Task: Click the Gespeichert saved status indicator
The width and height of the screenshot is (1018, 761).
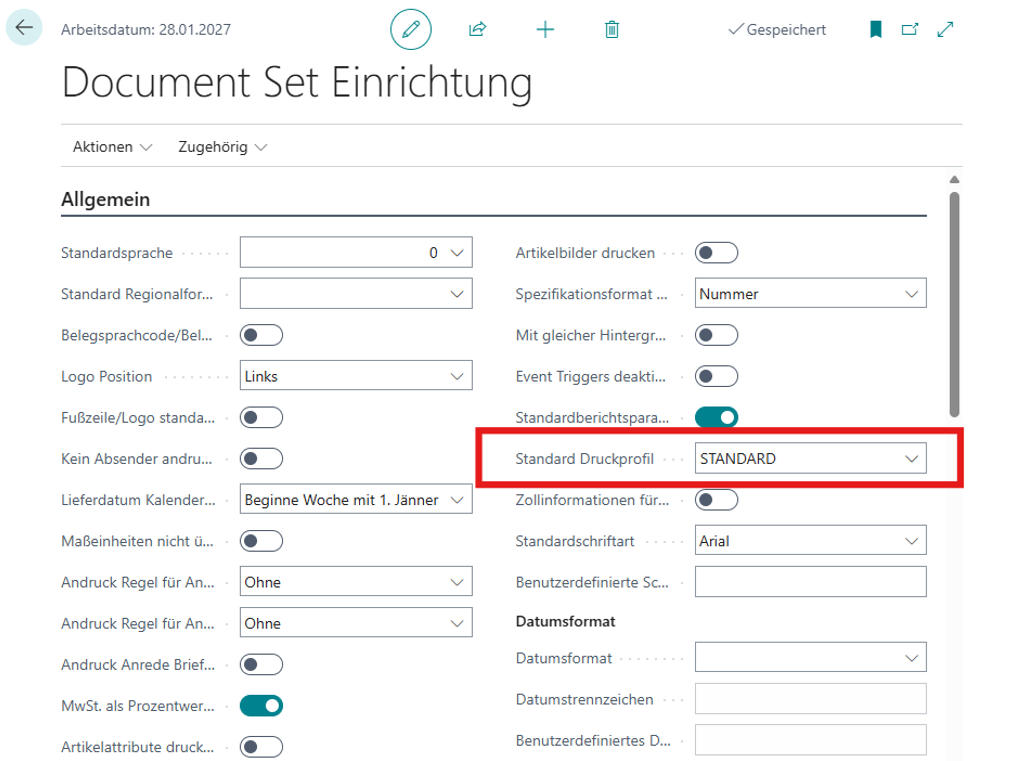Action: [x=777, y=30]
